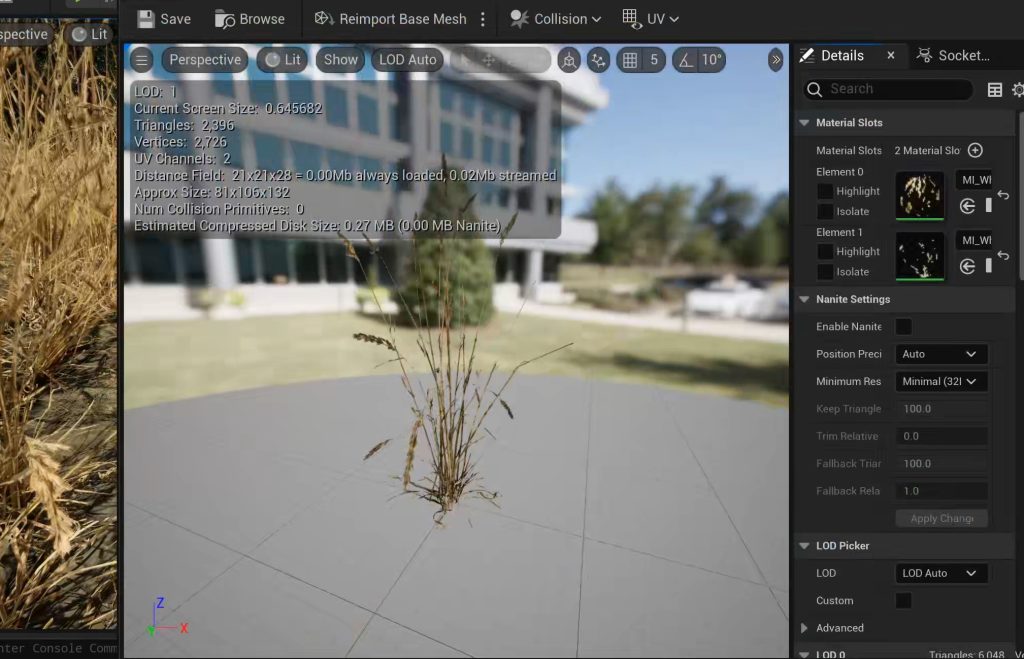Toggle grid snapping icon
Image resolution: width=1024 pixels, height=659 pixels.
630,60
